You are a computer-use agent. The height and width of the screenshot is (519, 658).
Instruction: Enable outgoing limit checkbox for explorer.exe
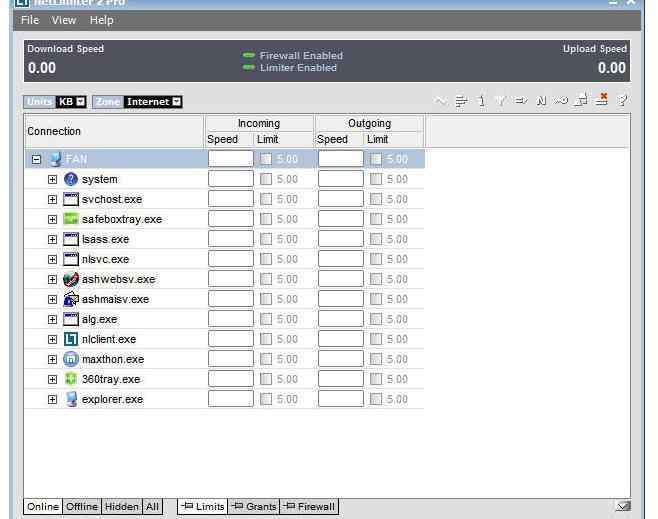(x=376, y=399)
